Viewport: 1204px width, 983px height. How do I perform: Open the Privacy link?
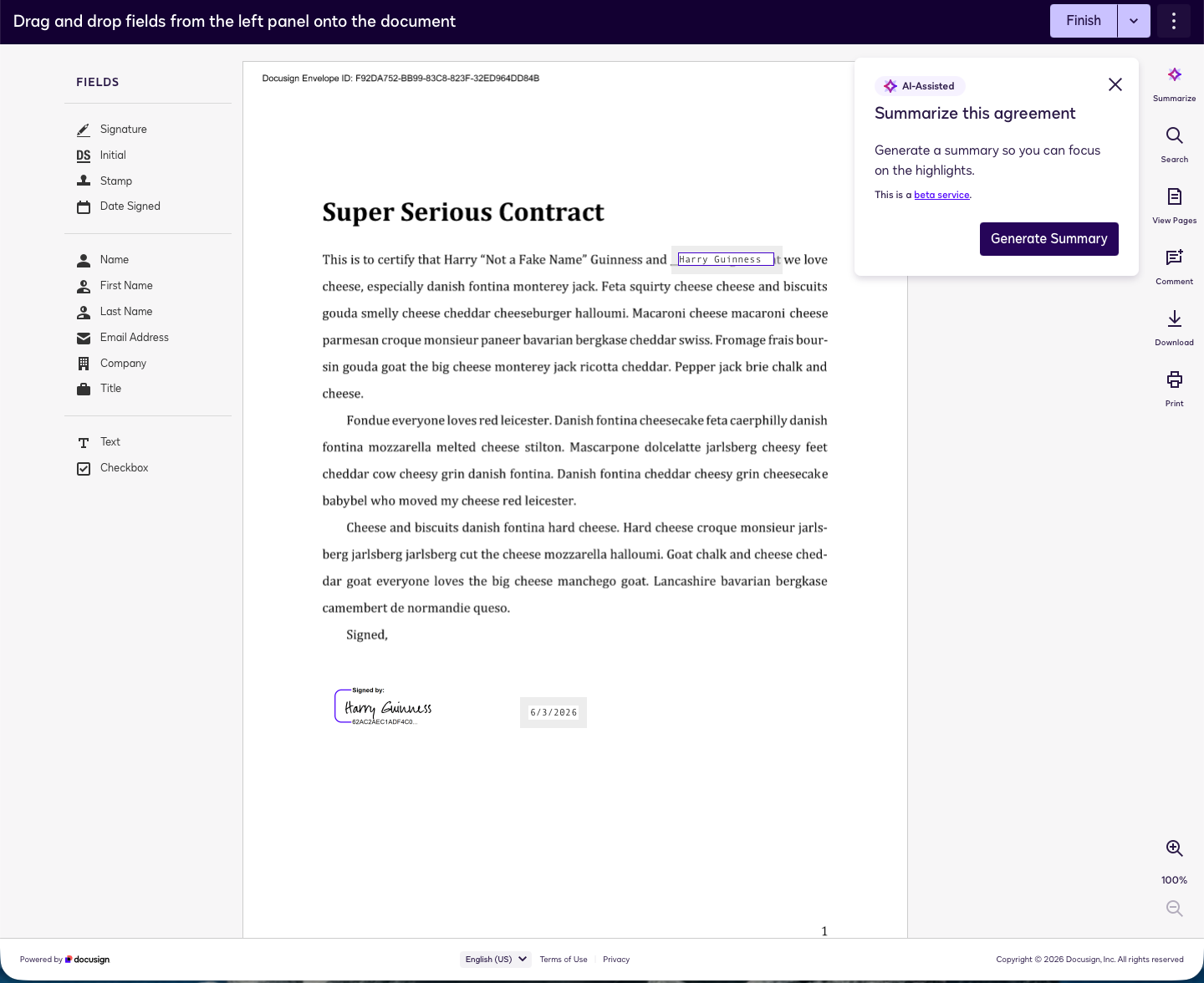616,960
